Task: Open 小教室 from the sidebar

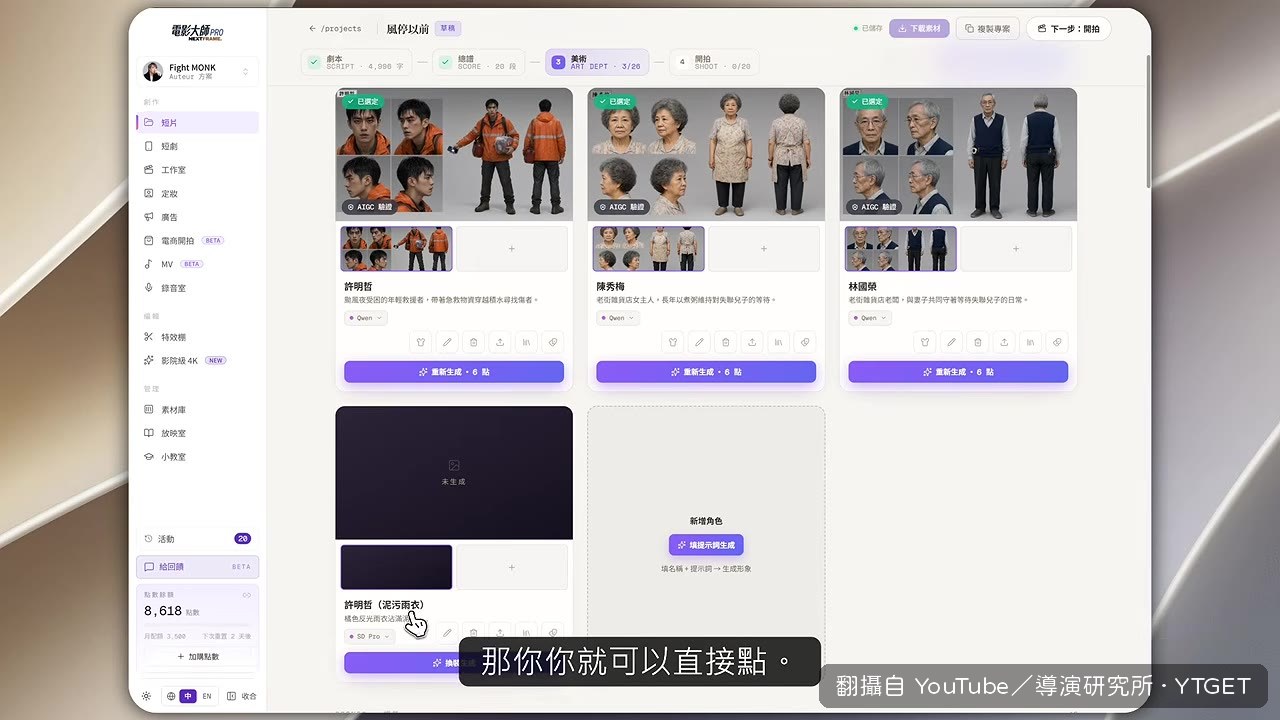Action: coord(197,457)
